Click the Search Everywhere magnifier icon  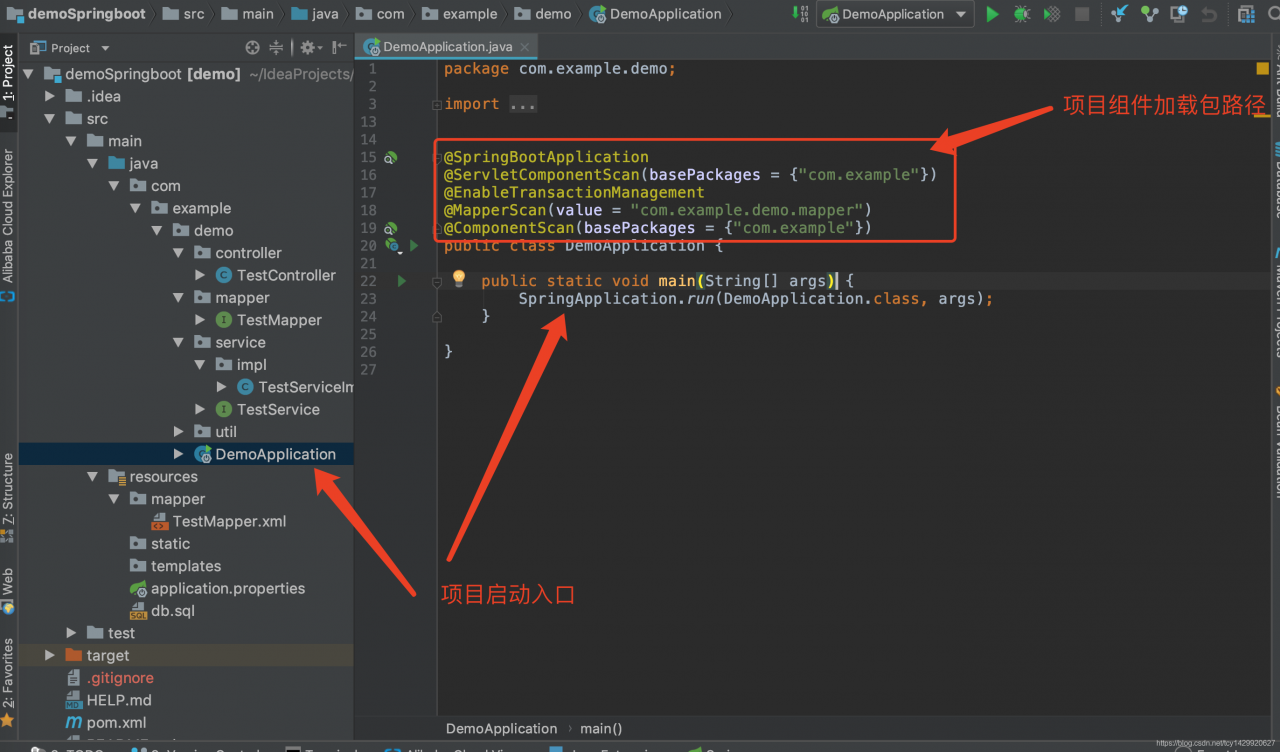(x=1272, y=14)
